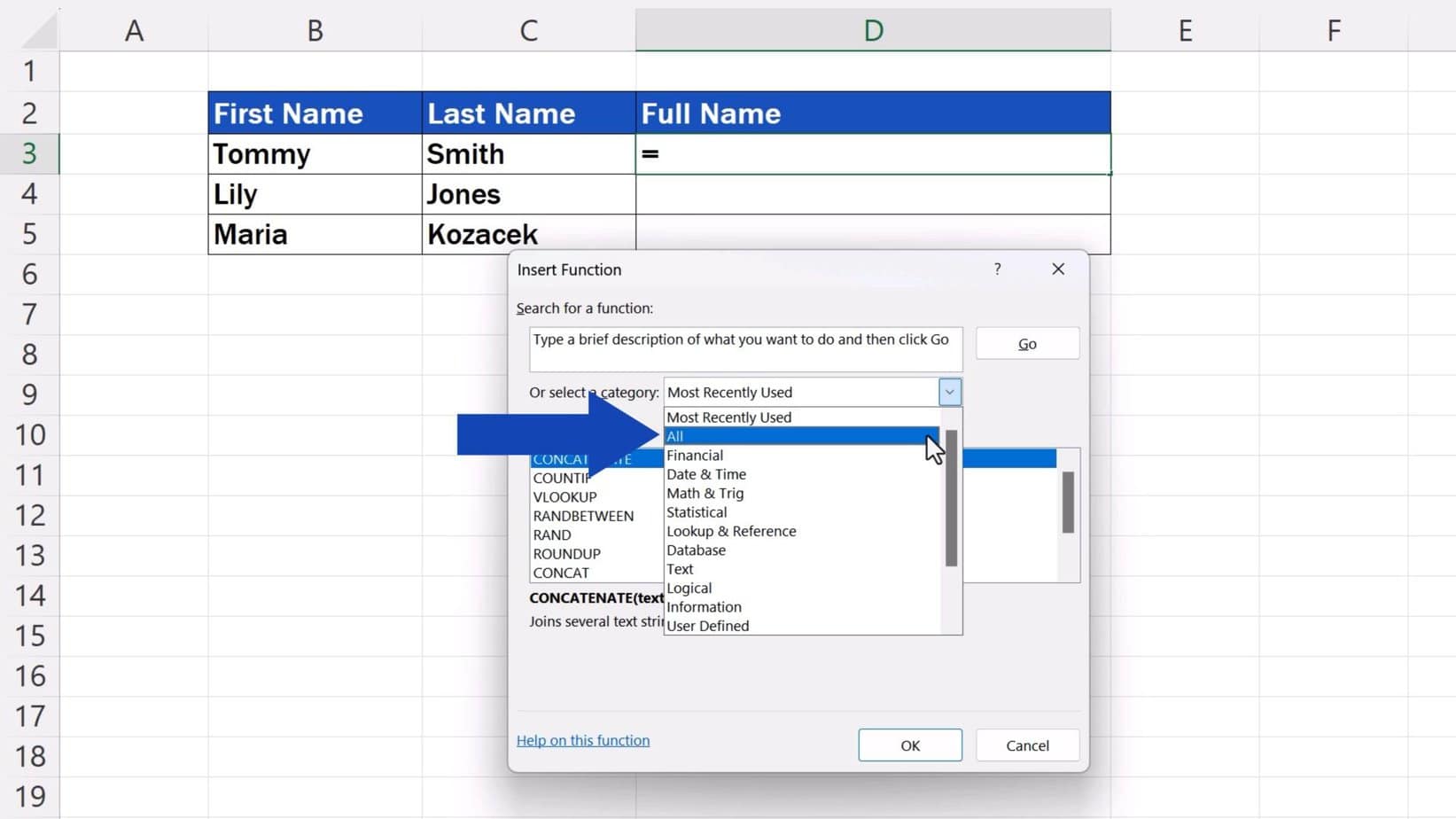
Task: Select Math & Trig category
Action: pos(705,494)
